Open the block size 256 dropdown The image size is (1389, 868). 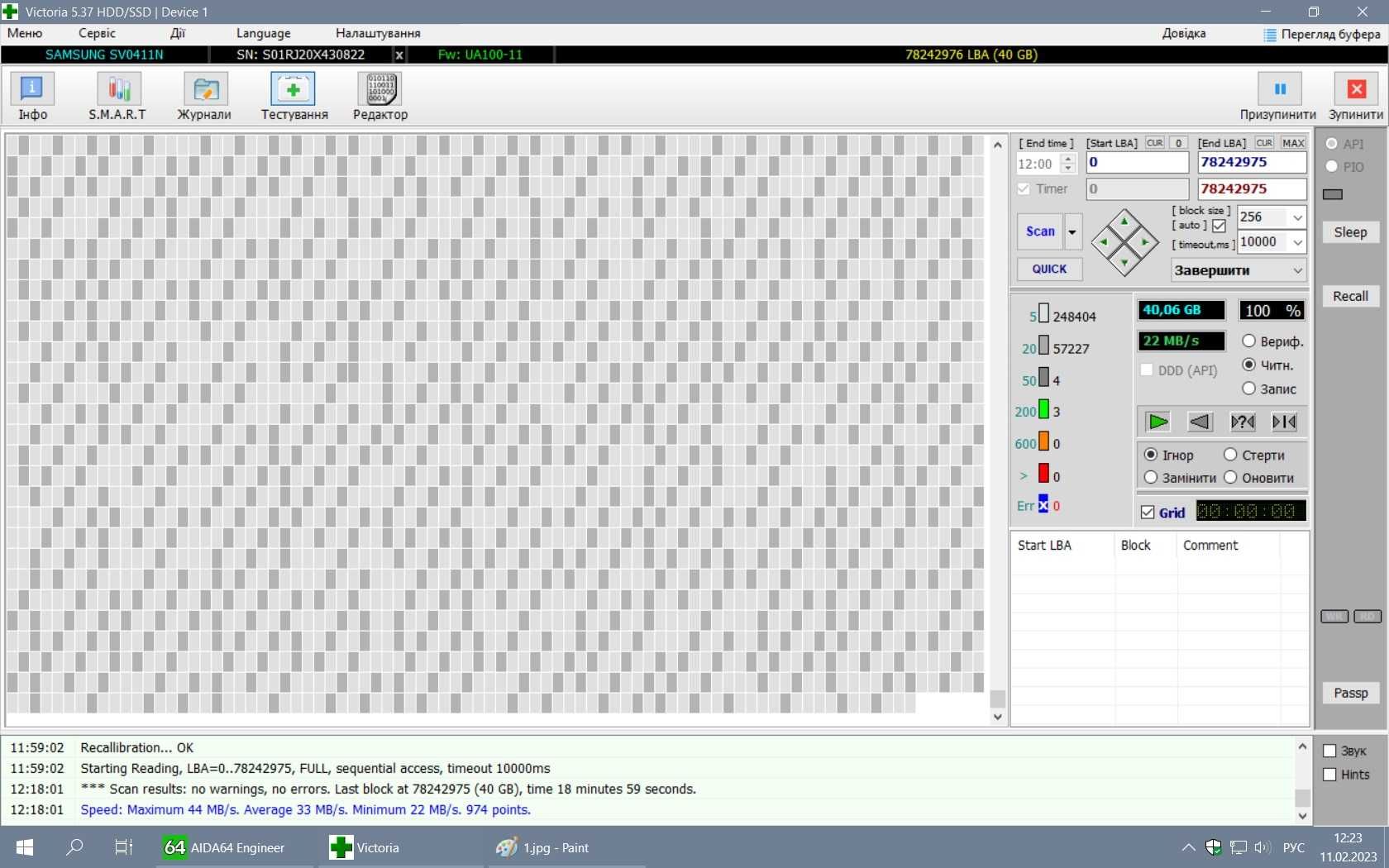click(1297, 217)
